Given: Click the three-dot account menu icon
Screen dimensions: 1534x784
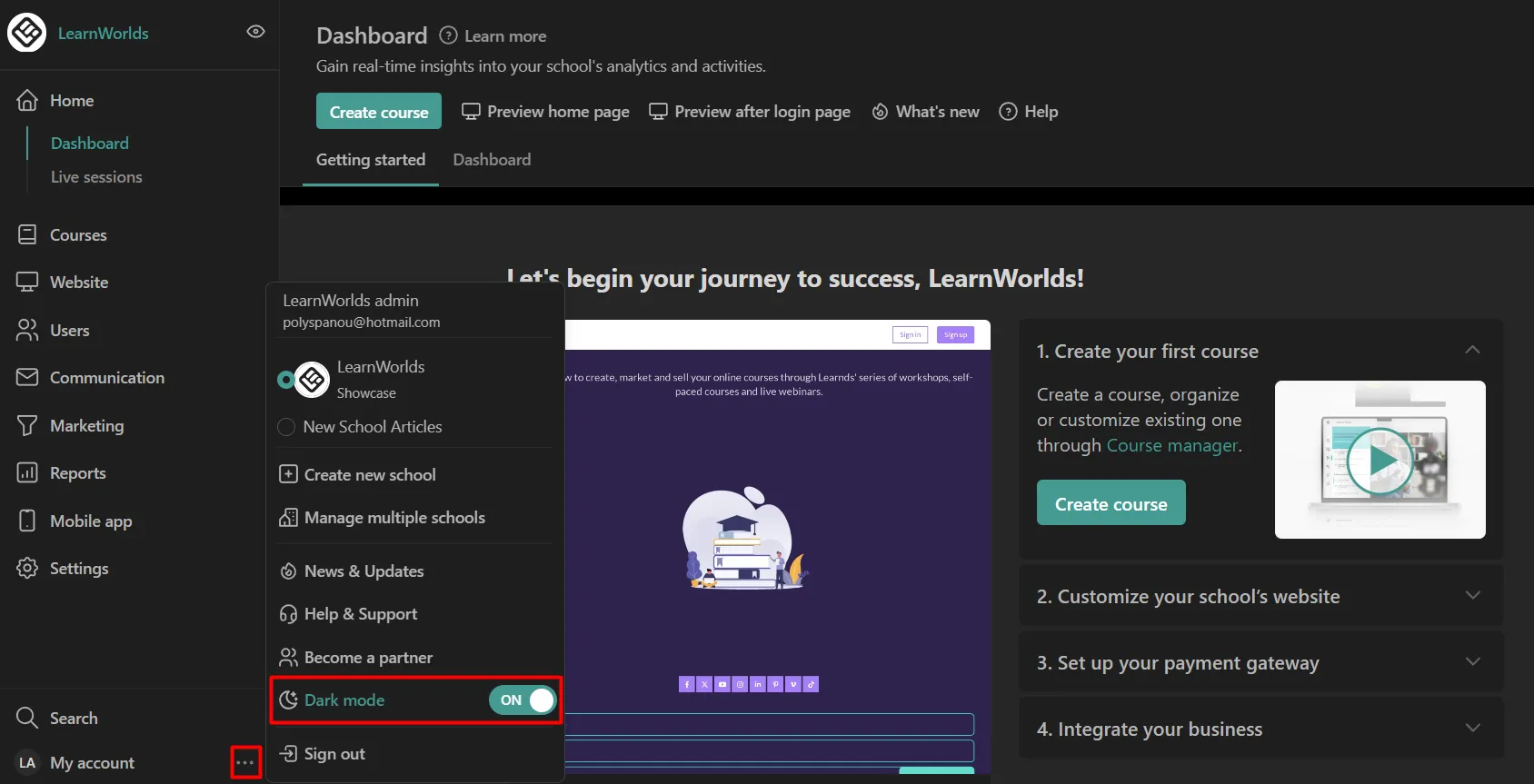Looking at the screenshot, I should pos(245,763).
